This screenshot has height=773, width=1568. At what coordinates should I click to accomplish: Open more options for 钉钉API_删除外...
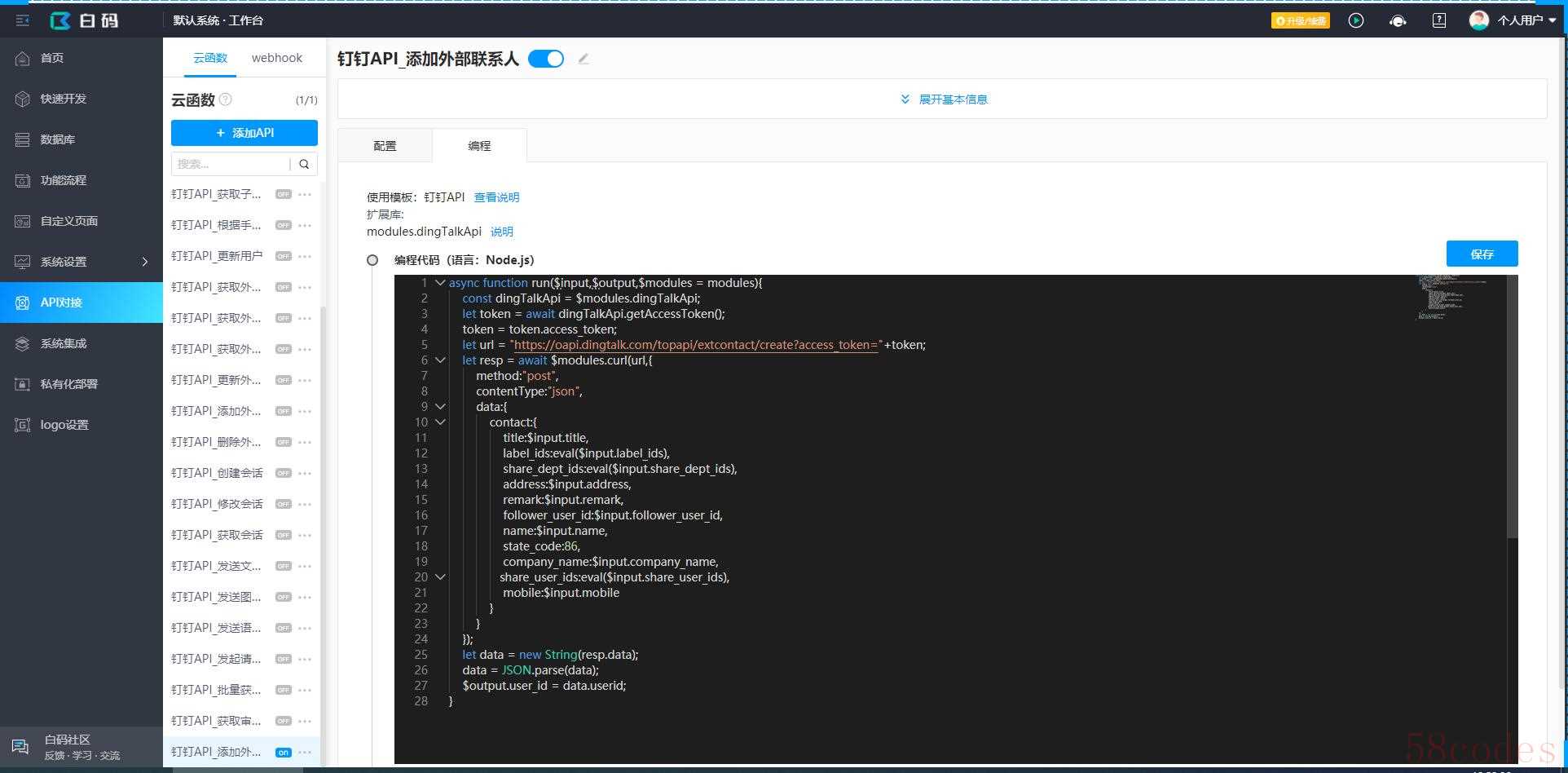point(305,442)
